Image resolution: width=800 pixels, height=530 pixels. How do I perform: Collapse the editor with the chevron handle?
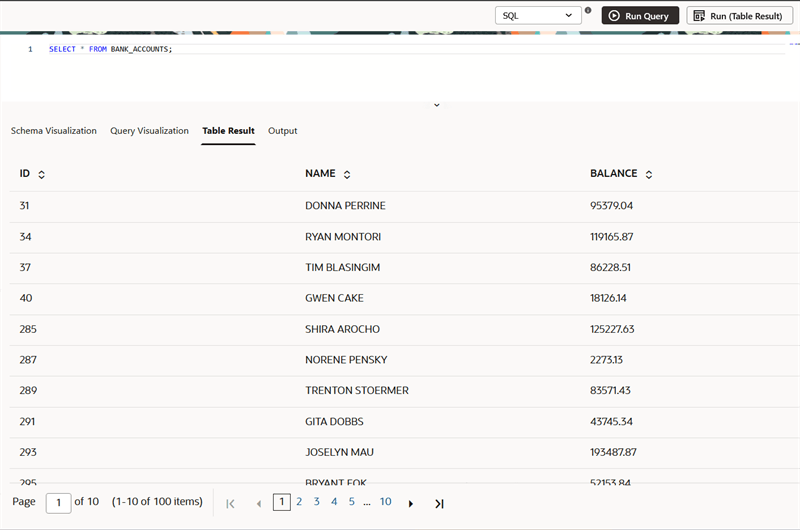pyautogui.click(x=437, y=105)
